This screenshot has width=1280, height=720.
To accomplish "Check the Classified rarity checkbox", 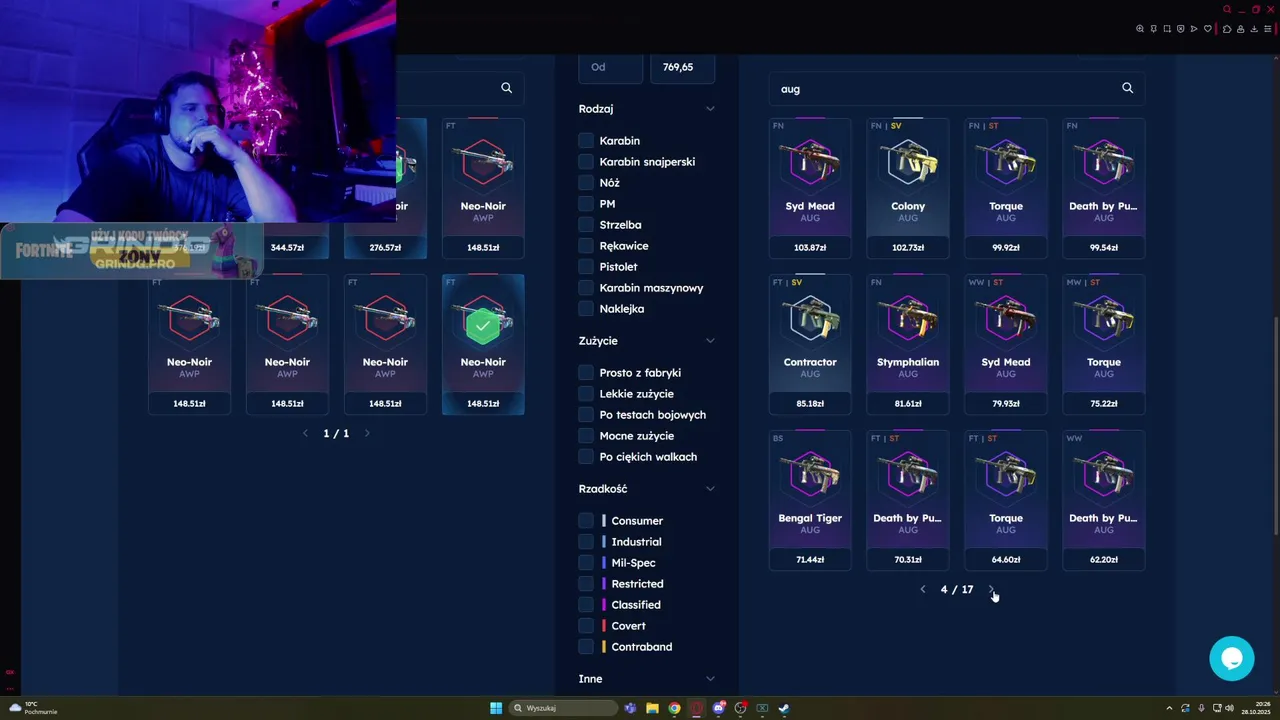I will pyautogui.click(x=586, y=605).
